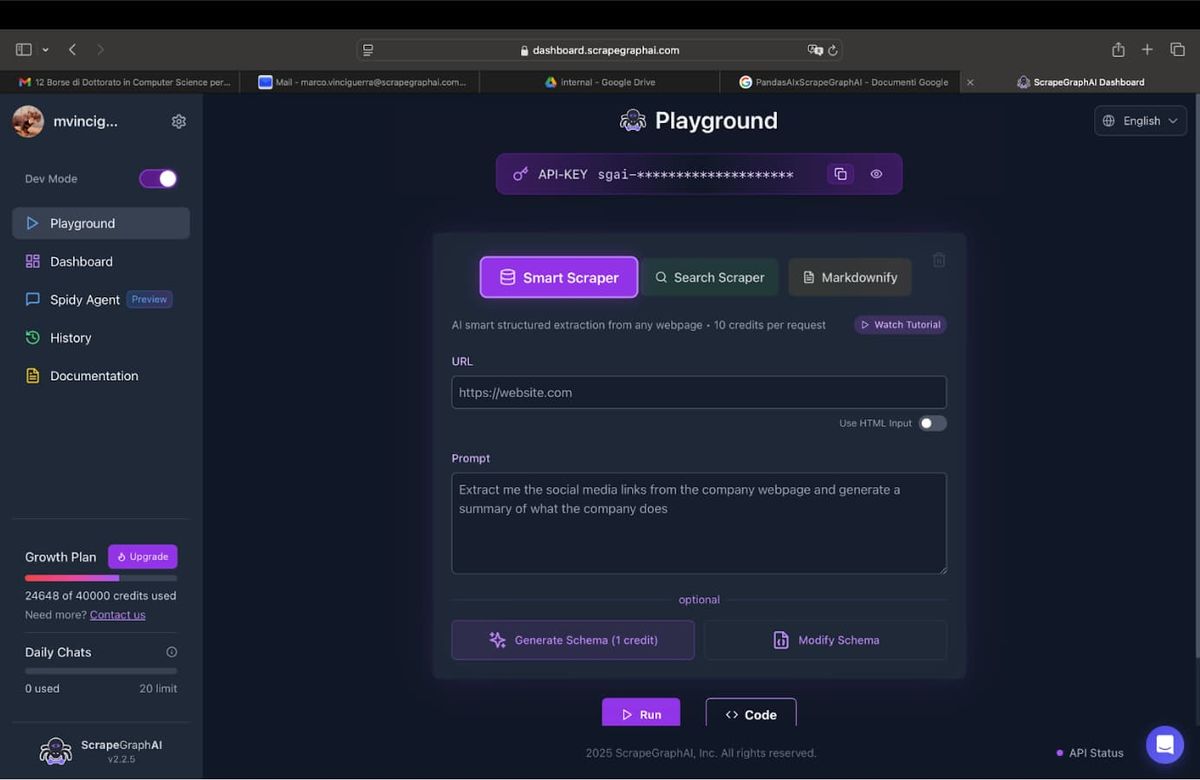The image size is (1200, 780).
Task: Copy the API key with copy icon
Action: coord(840,174)
